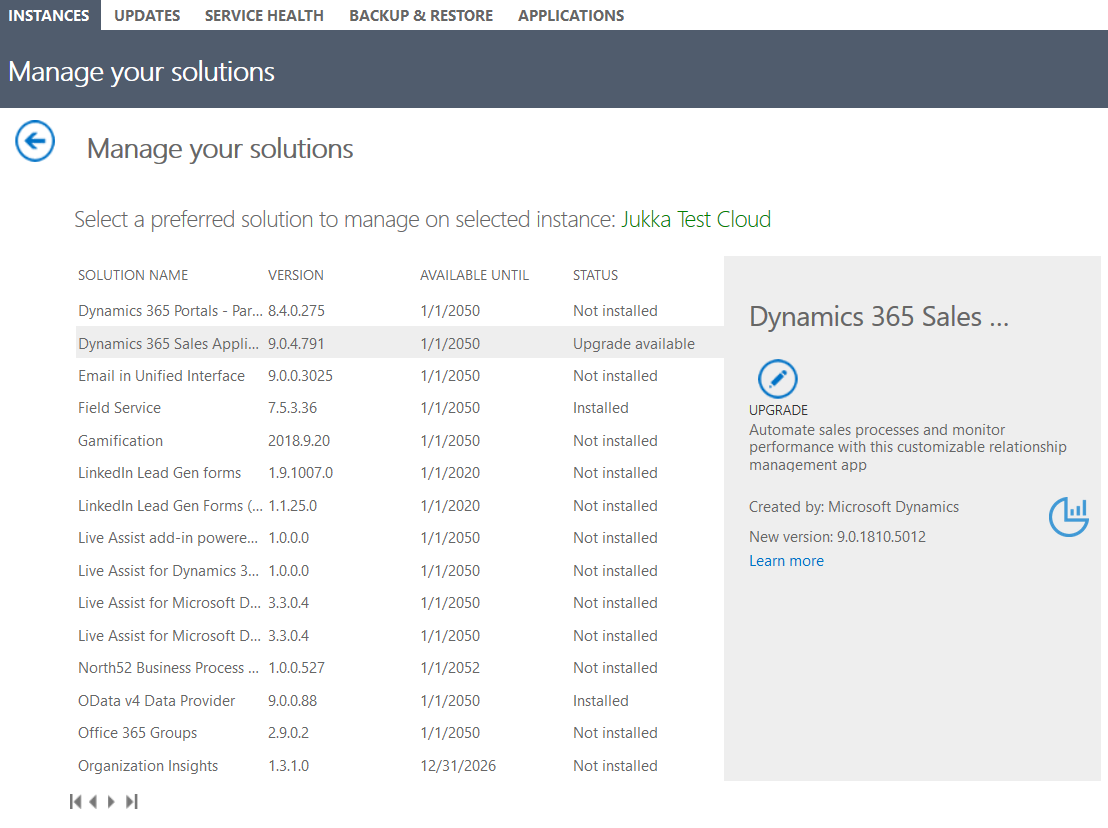Open the Service Health tab
Screen dimensions: 1108x828
[264, 16]
